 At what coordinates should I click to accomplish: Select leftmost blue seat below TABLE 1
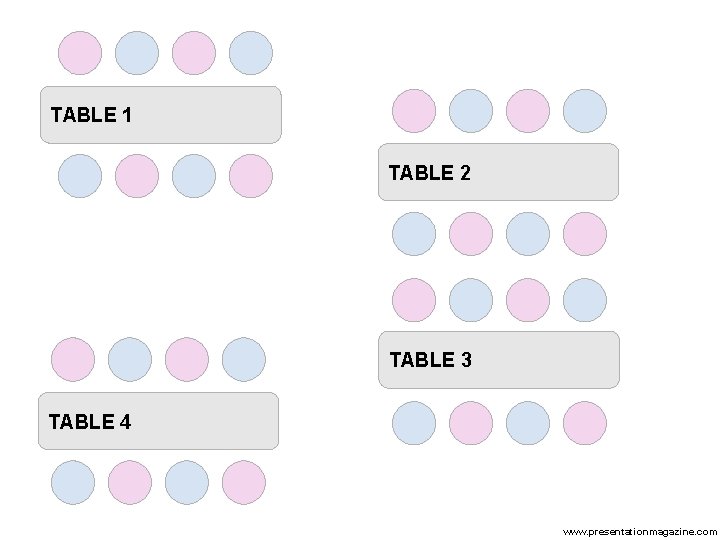coord(80,175)
